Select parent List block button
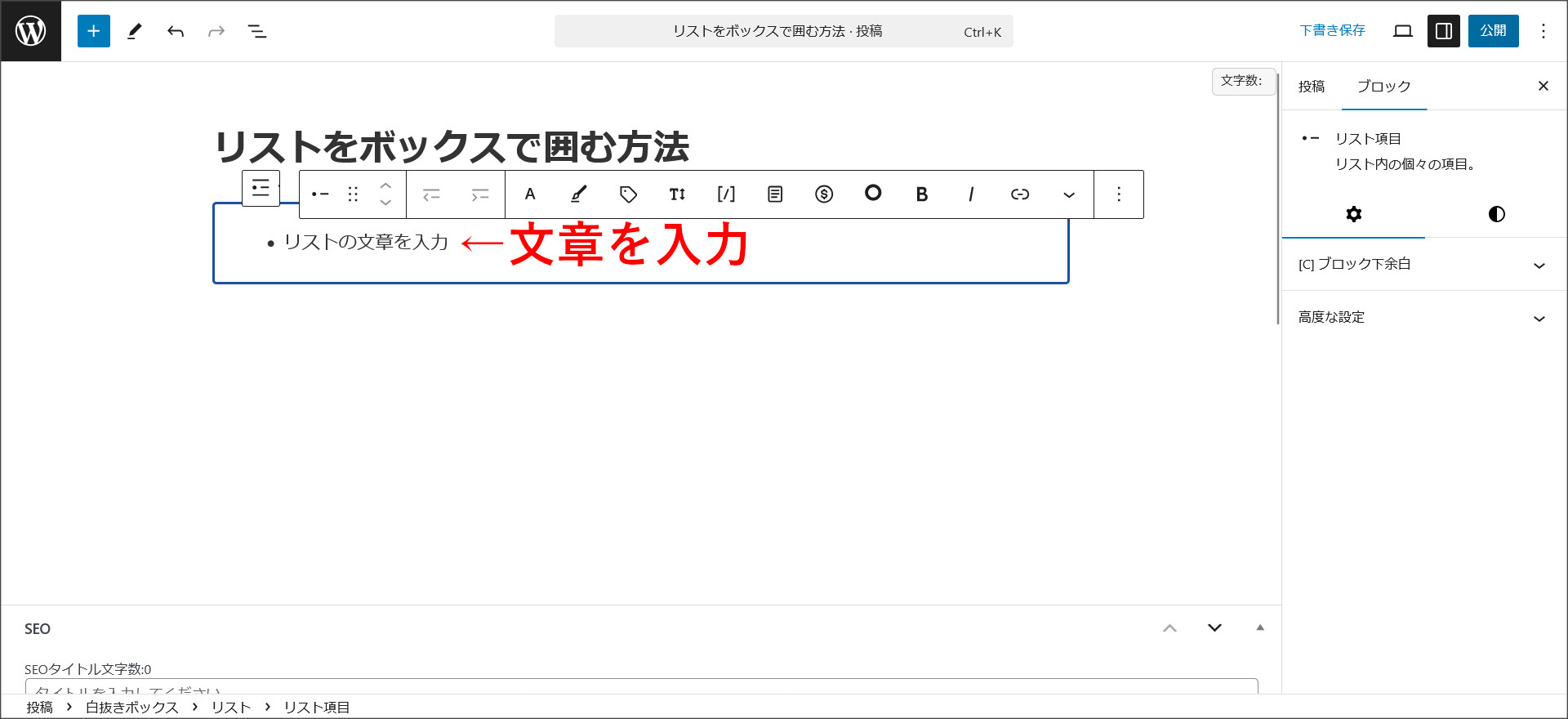Screen dimensions: 1568x719 pyautogui.click(x=261, y=188)
